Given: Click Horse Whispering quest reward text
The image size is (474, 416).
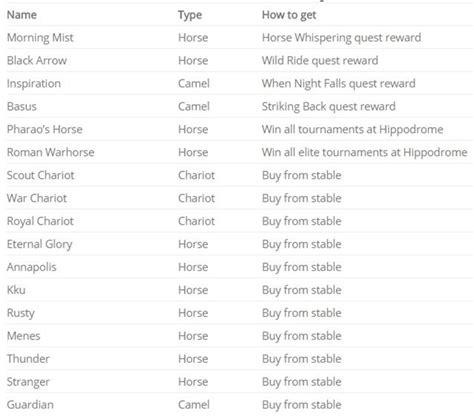Looking at the screenshot, I should click(x=341, y=38).
